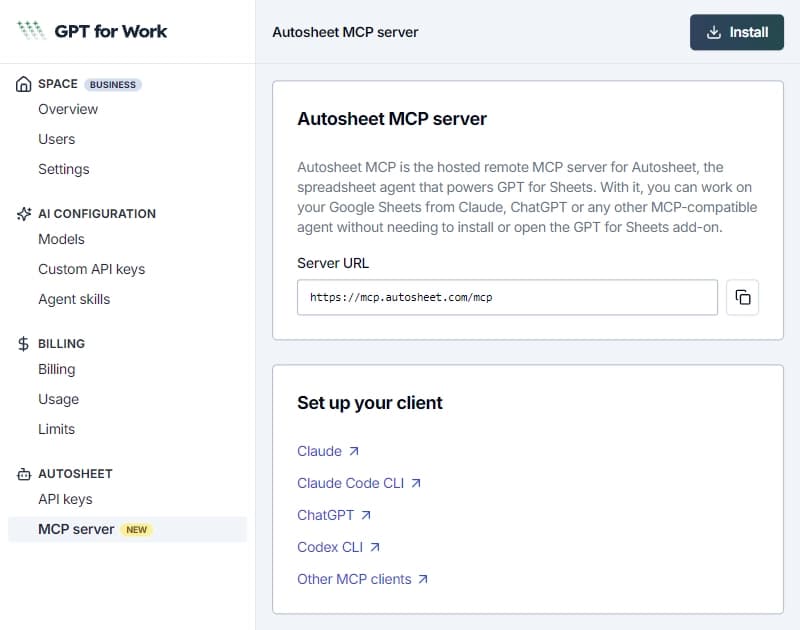Click the SPACE section heading

[58, 84]
